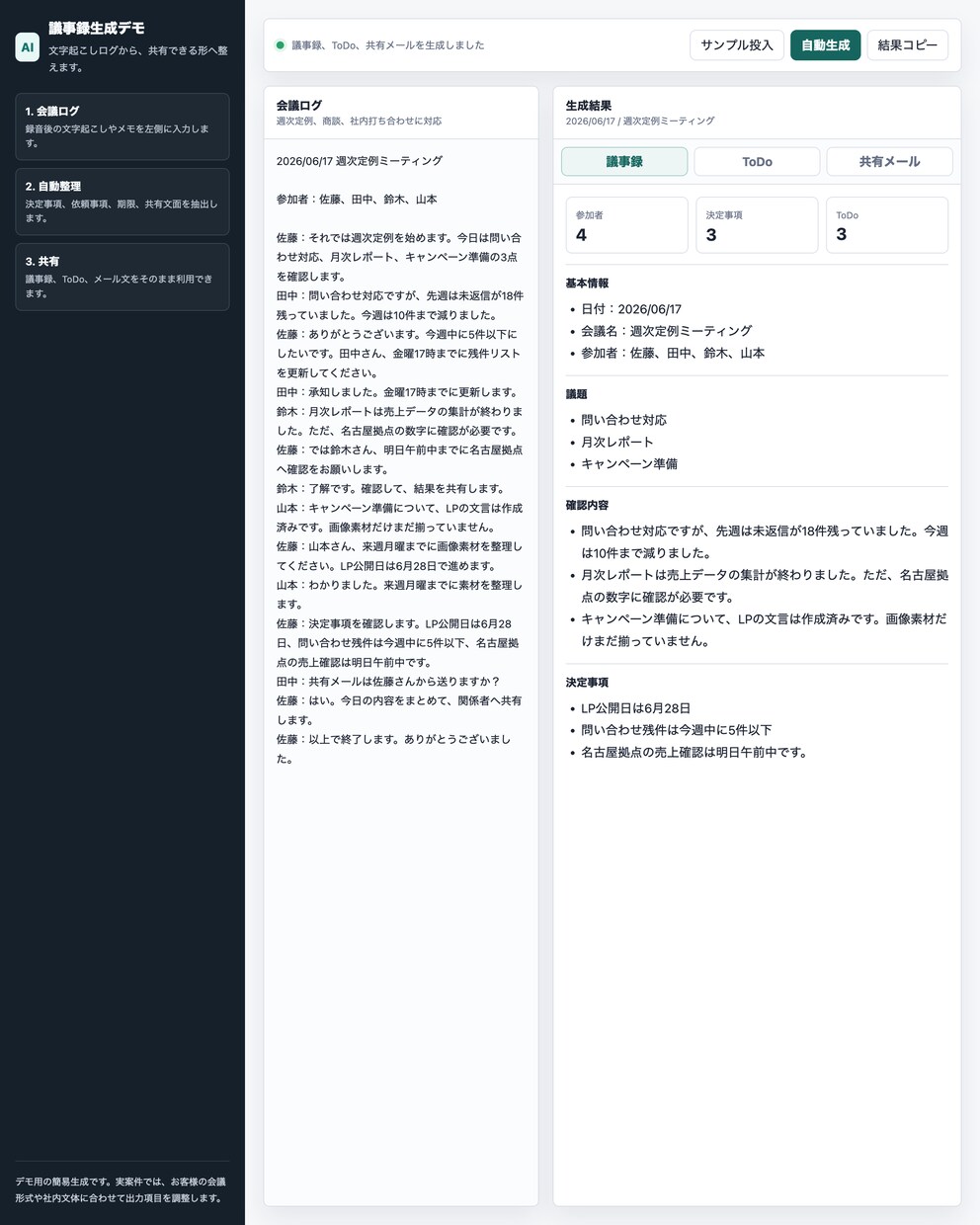Run the 自動生成 button

pyautogui.click(x=826, y=45)
